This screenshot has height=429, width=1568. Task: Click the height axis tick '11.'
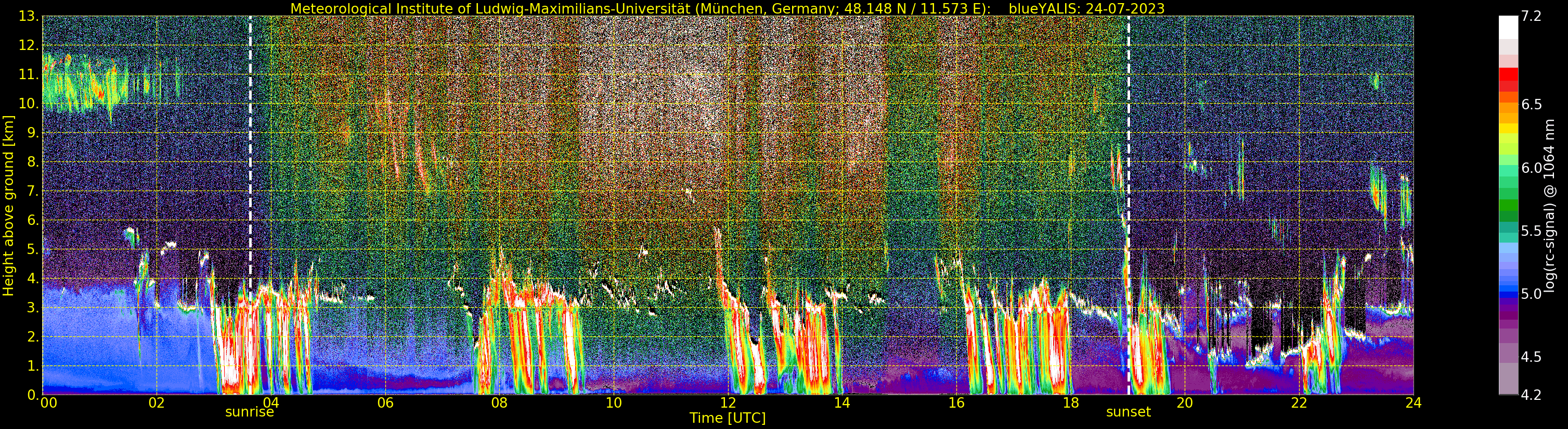point(29,75)
